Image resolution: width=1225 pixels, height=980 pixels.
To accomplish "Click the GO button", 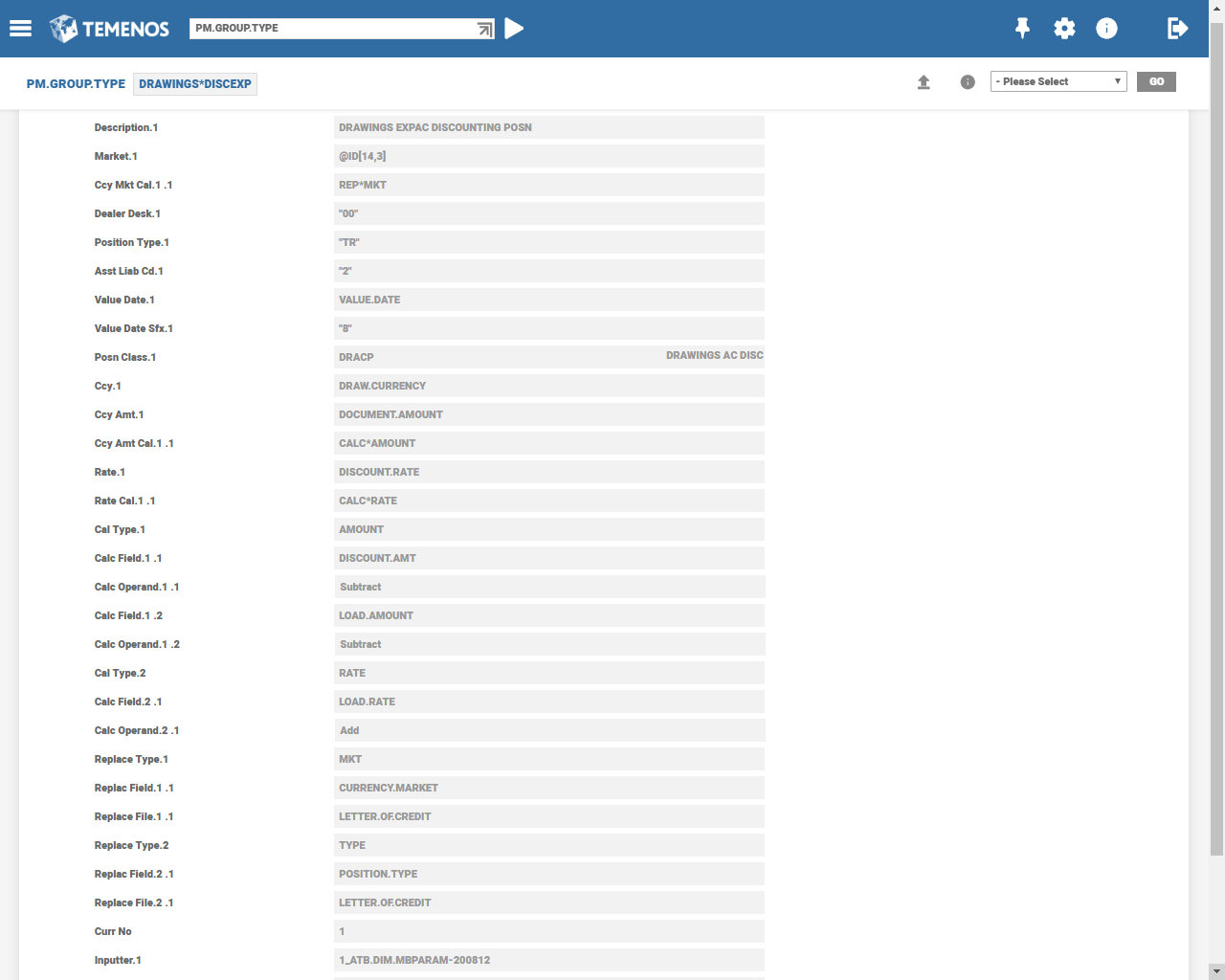I will coord(1156,81).
